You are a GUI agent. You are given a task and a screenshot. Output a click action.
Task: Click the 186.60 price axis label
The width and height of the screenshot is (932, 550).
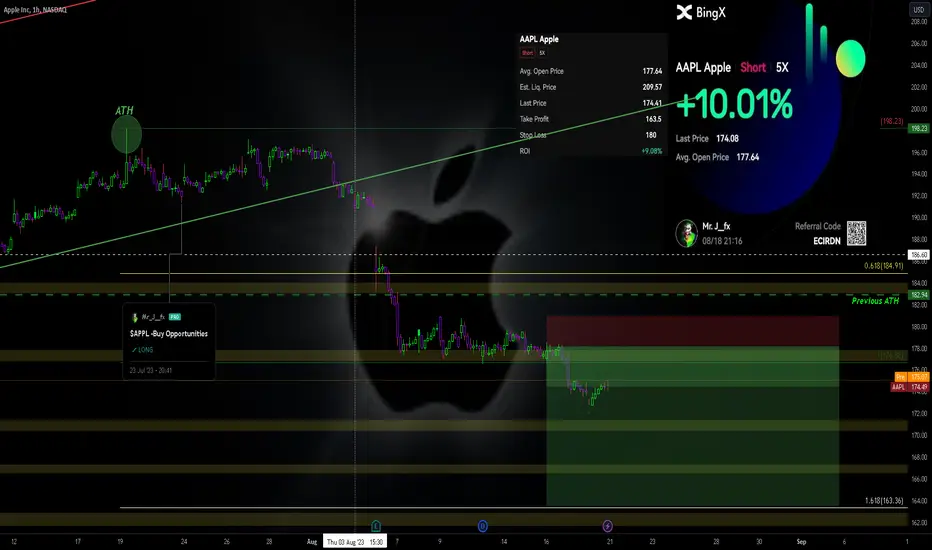click(x=919, y=255)
